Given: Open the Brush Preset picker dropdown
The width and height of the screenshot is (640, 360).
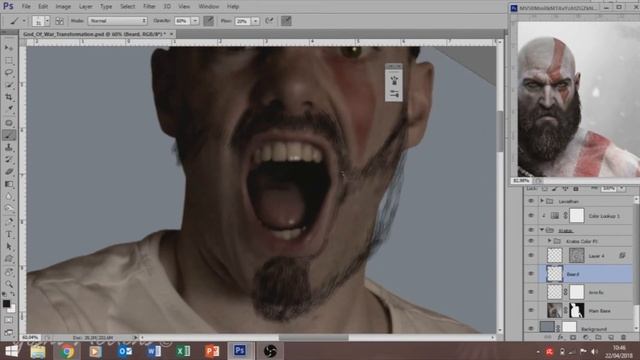Looking at the screenshot, I should pos(47,21).
